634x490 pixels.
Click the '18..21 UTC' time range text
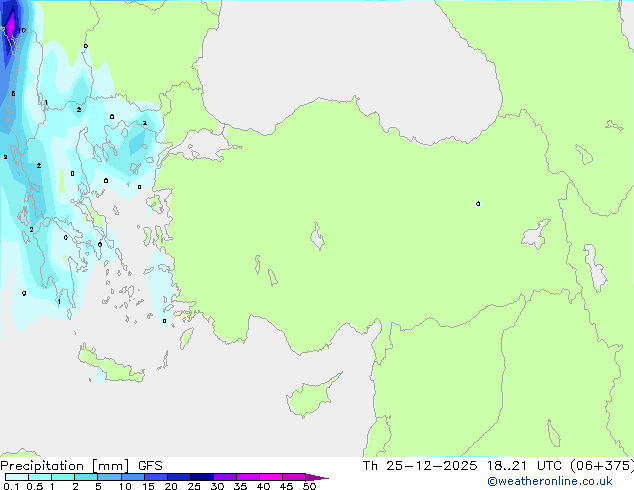(x=524, y=466)
